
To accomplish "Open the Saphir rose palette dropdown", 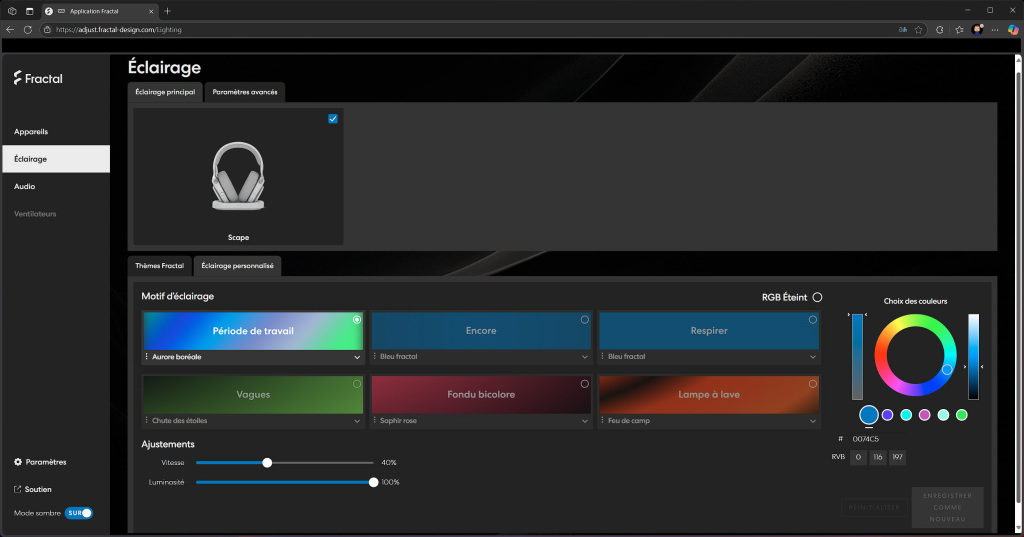I will click(585, 421).
